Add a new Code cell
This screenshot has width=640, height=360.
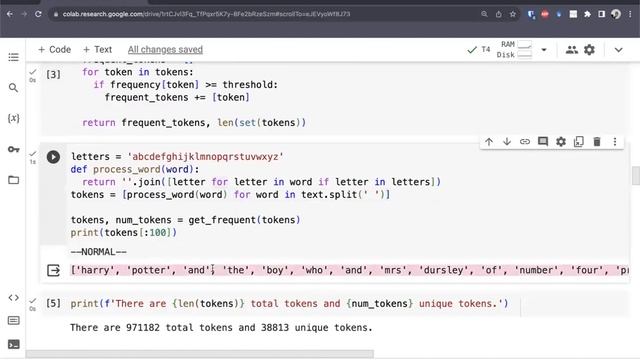[54, 49]
